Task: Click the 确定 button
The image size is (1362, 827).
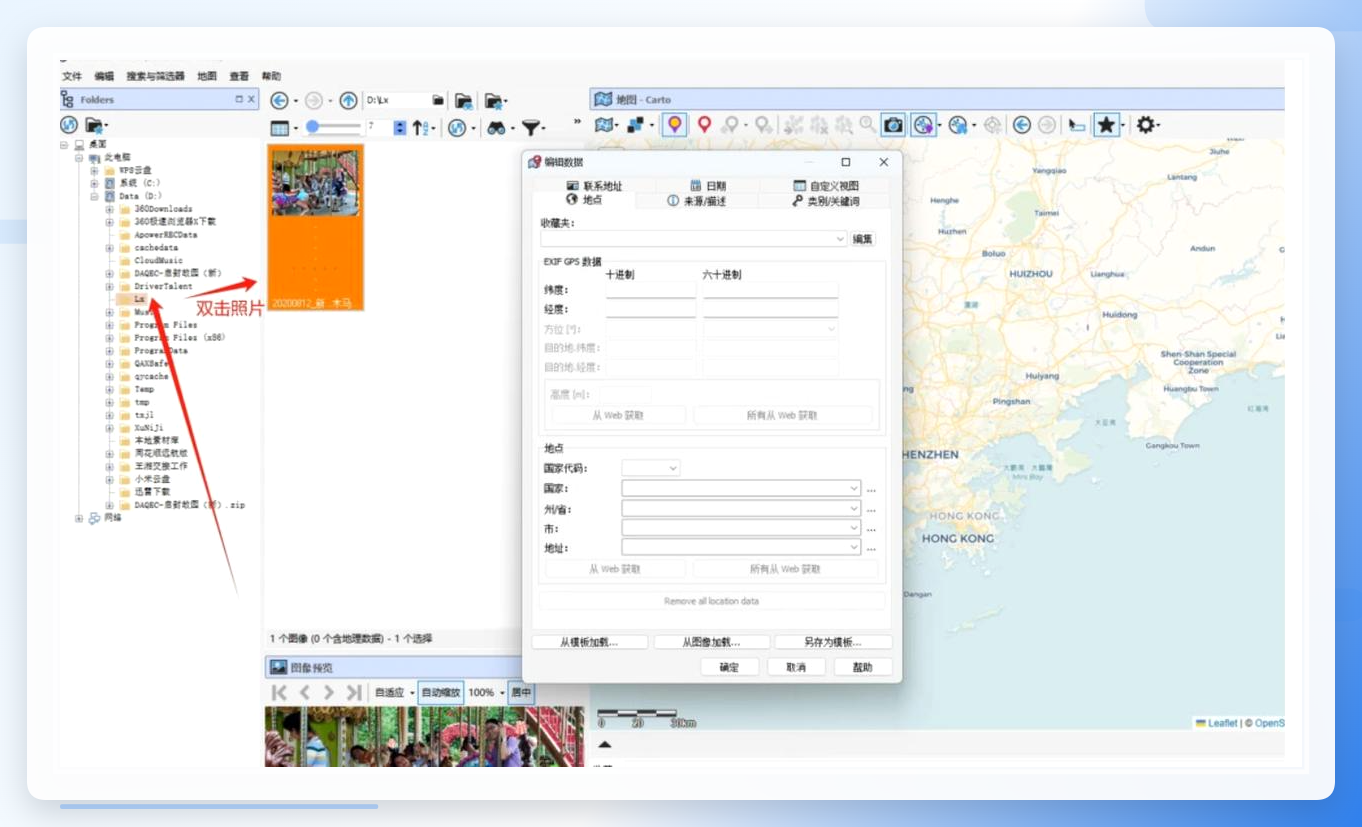Action: pos(729,667)
